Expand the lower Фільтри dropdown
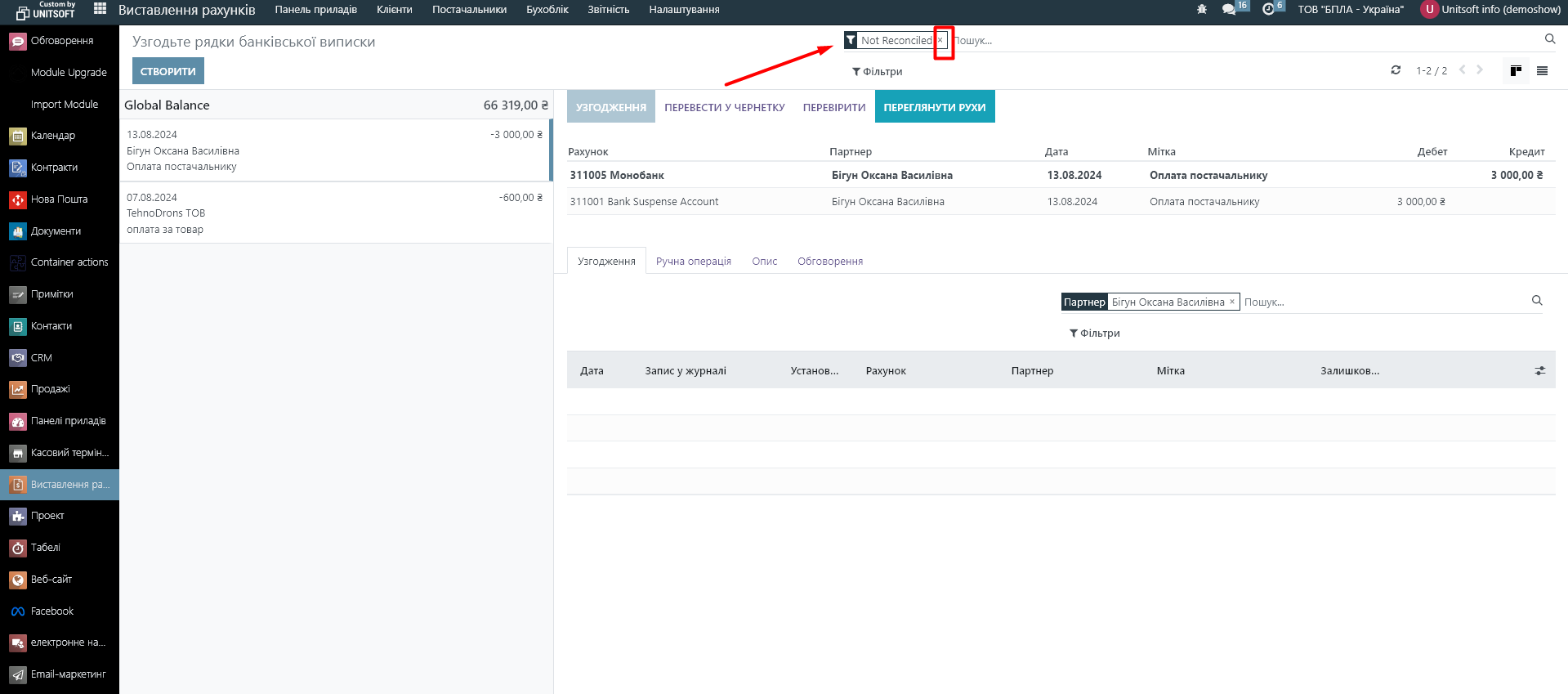 [1094, 334]
